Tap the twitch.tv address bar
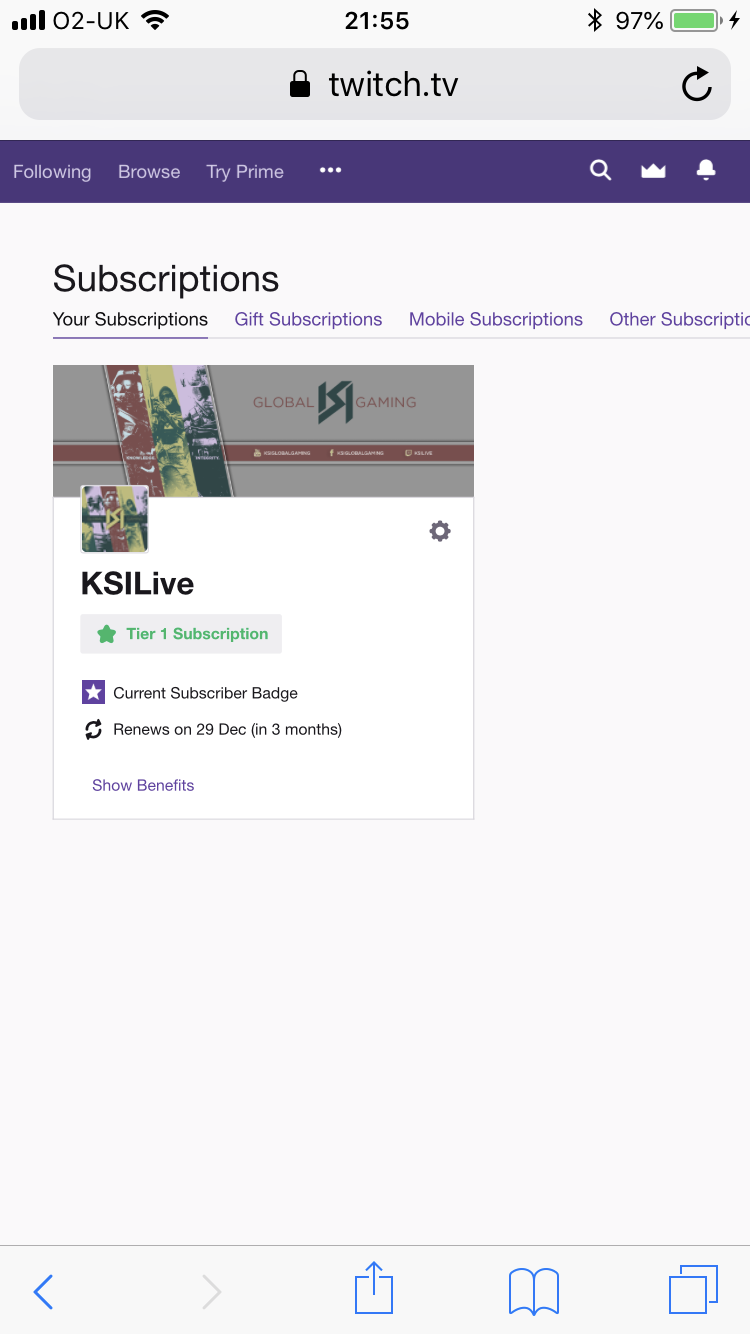This screenshot has width=750, height=1334. [x=374, y=85]
